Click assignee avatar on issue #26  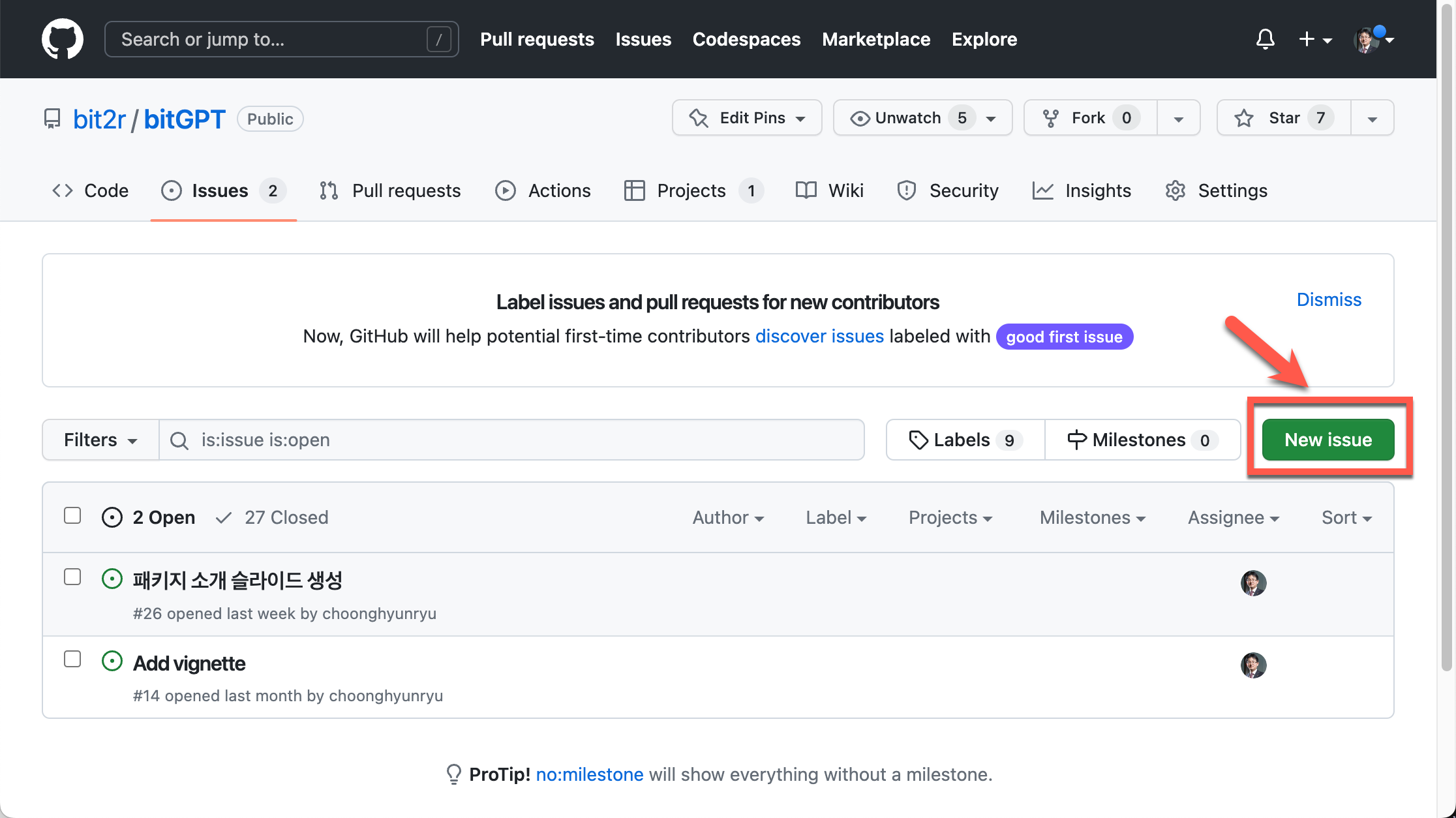[1253, 583]
